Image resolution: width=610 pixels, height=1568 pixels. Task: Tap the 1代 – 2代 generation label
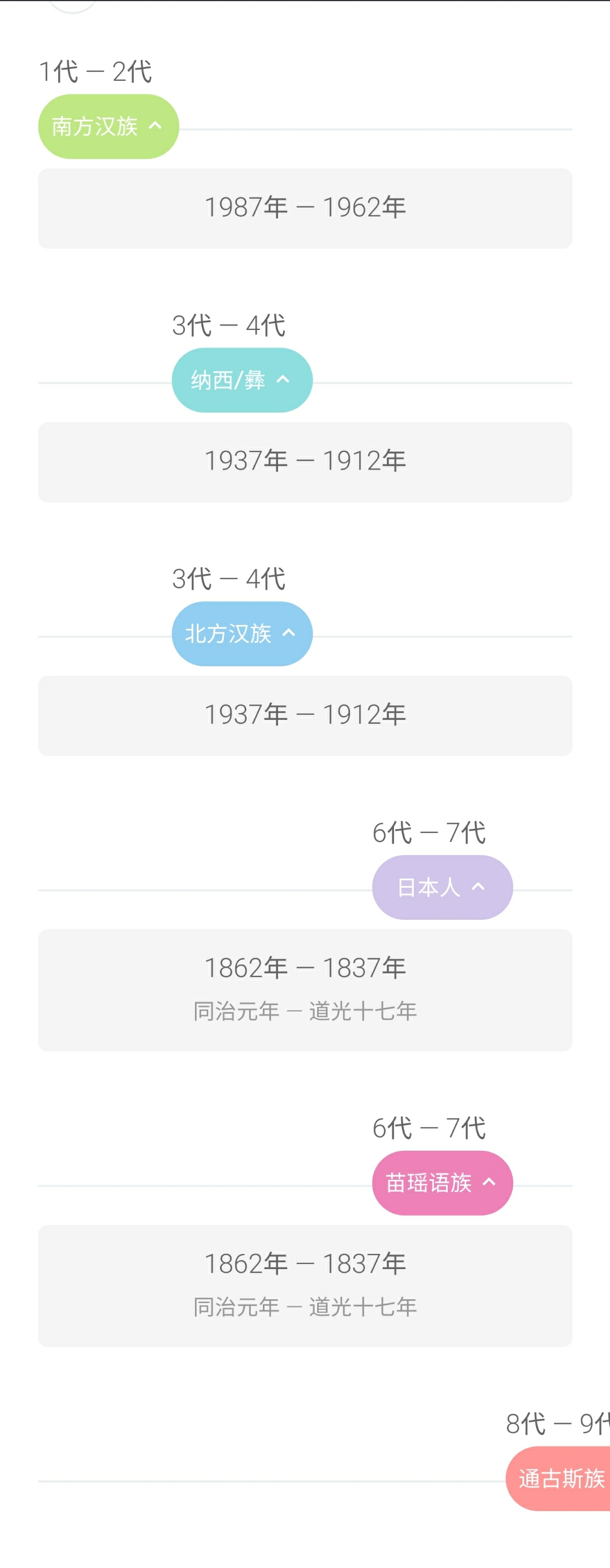click(x=95, y=72)
